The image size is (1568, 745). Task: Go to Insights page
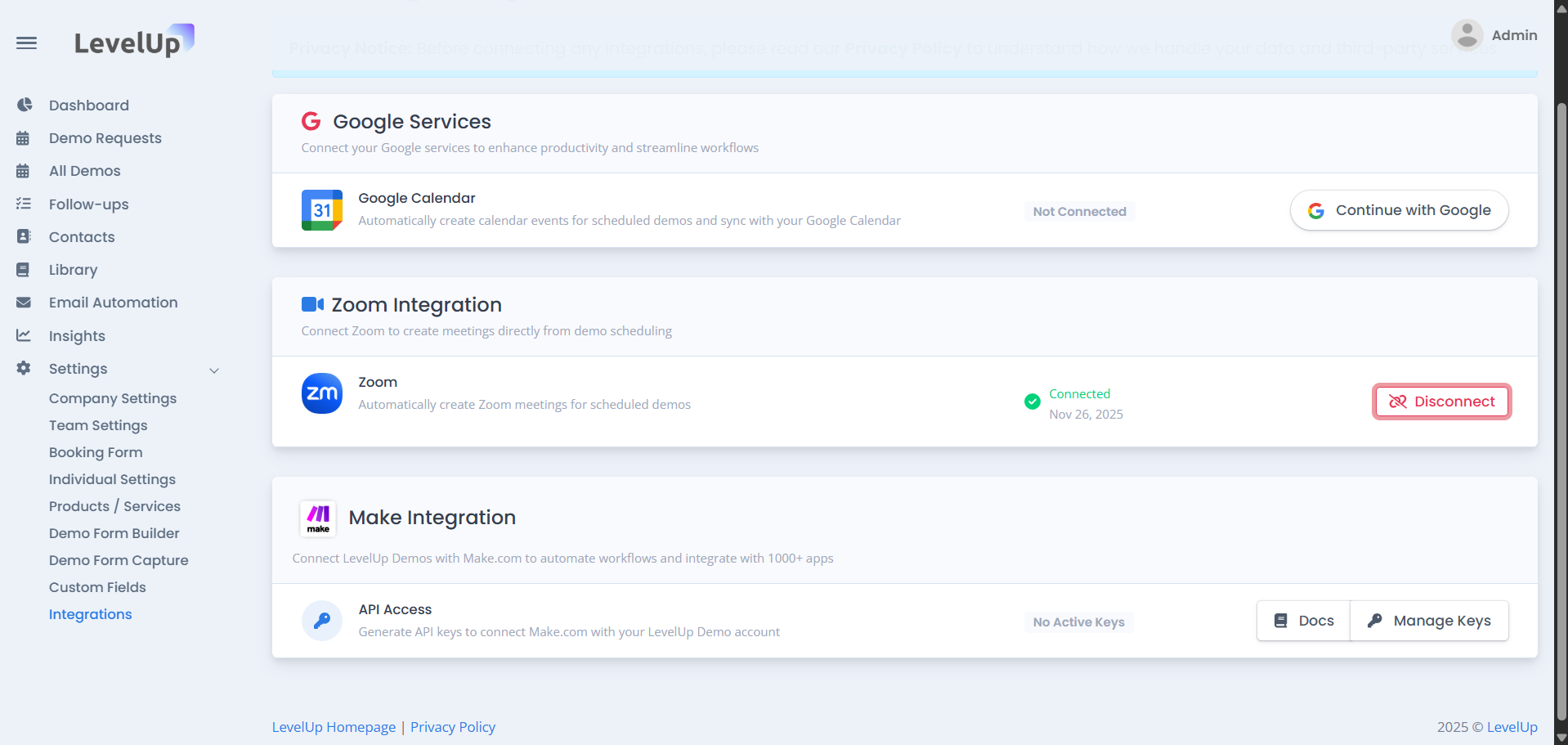coord(77,336)
